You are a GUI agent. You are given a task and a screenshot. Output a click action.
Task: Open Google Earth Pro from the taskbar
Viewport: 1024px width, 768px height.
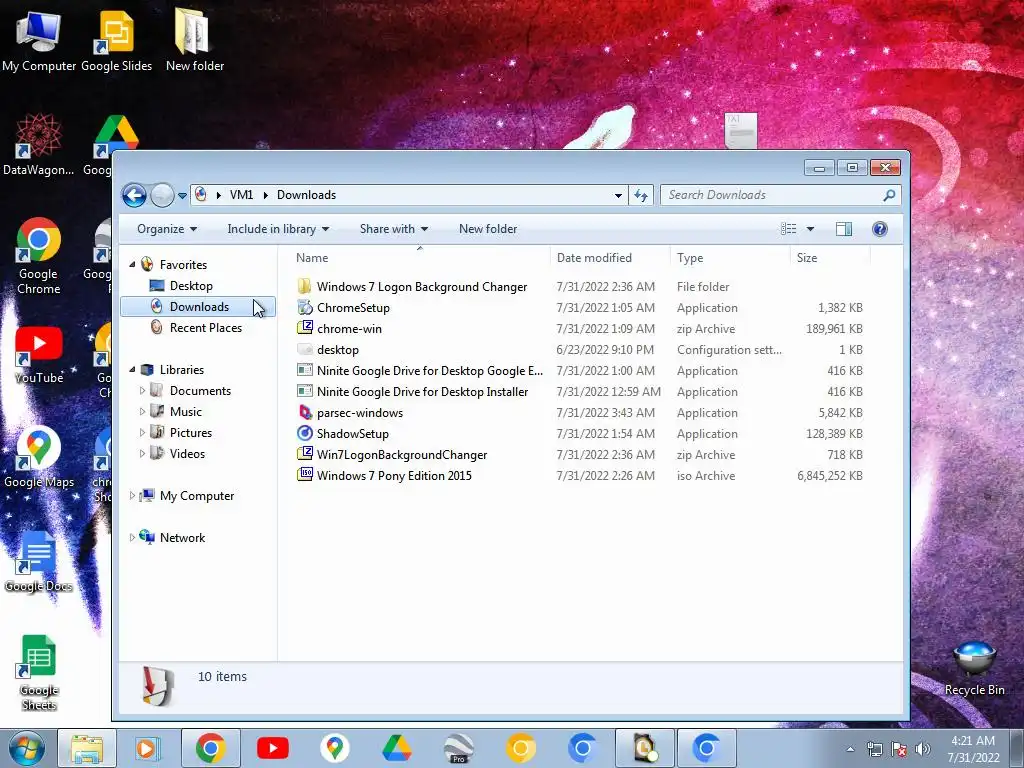[458, 748]
